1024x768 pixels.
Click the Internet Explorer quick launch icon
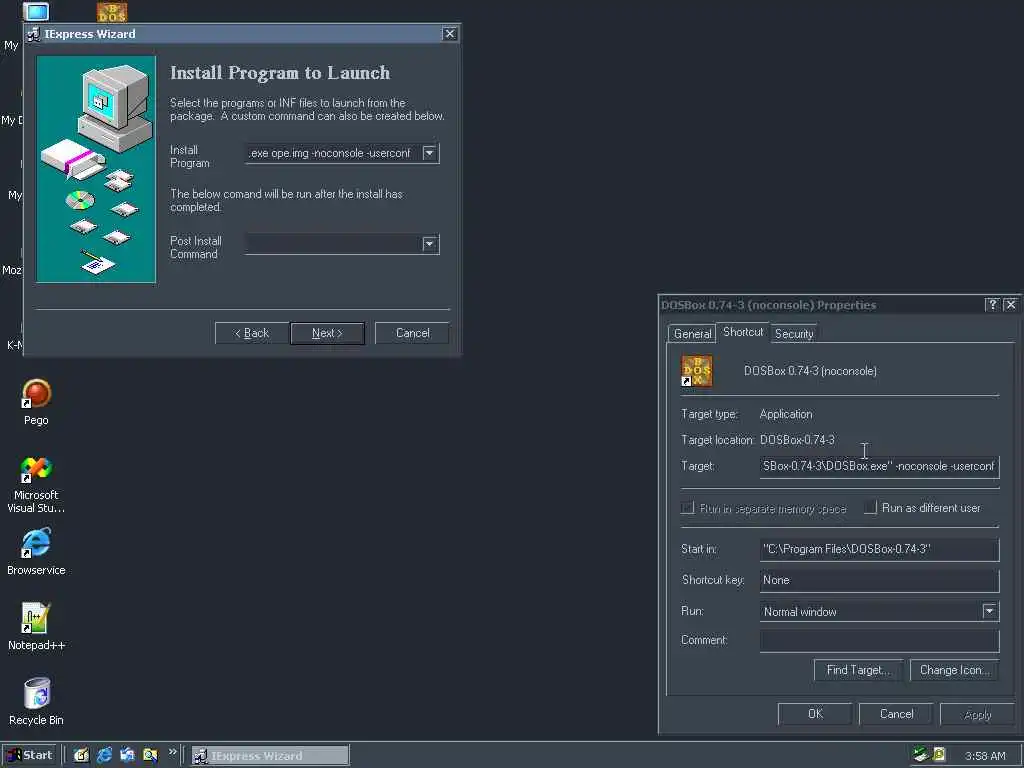(104, 756)
